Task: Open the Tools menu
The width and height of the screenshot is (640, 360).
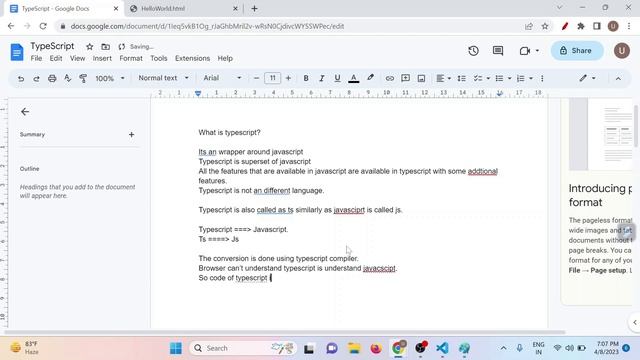Action: [x=158, y=58]
